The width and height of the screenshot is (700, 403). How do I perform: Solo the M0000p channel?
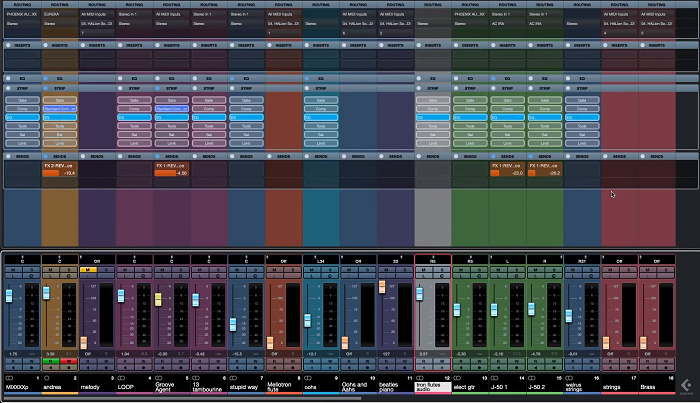[31, 270]
